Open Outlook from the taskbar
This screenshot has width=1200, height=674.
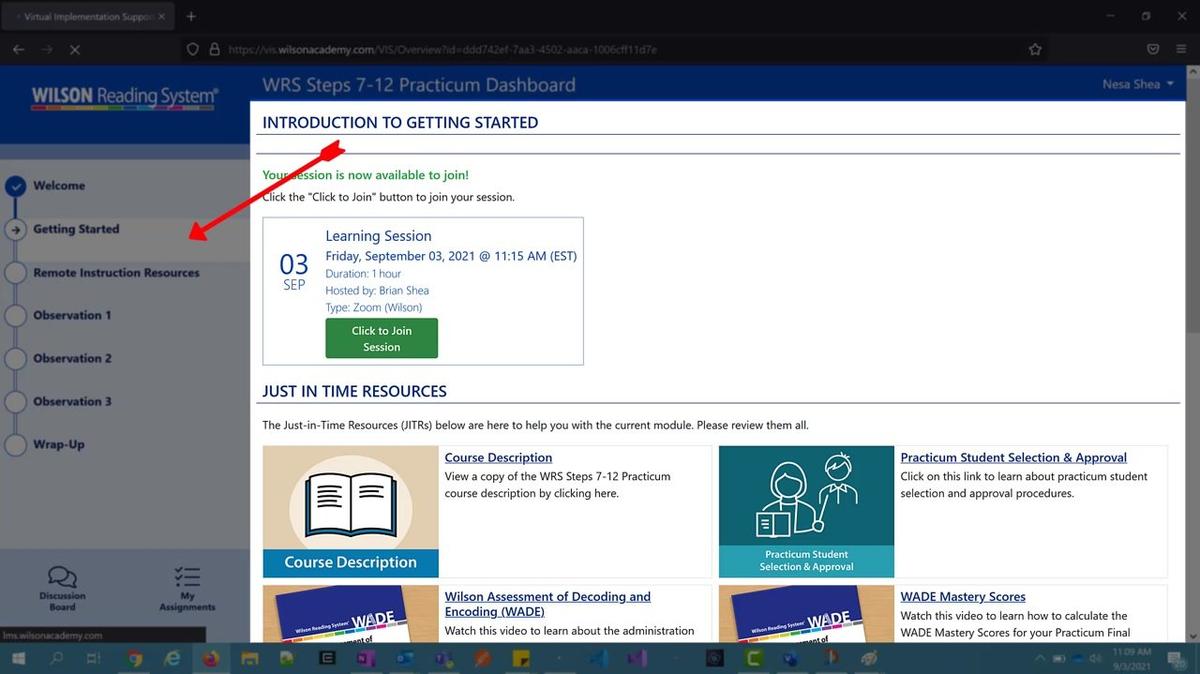point(404,658)
